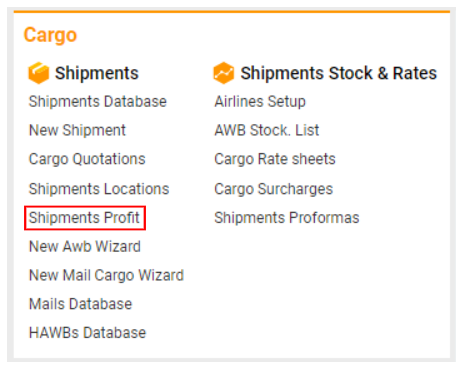464x367 pixels.
Task: Click the Shipments Stock & Rates chart icon
Action: (x=224, y=73)
